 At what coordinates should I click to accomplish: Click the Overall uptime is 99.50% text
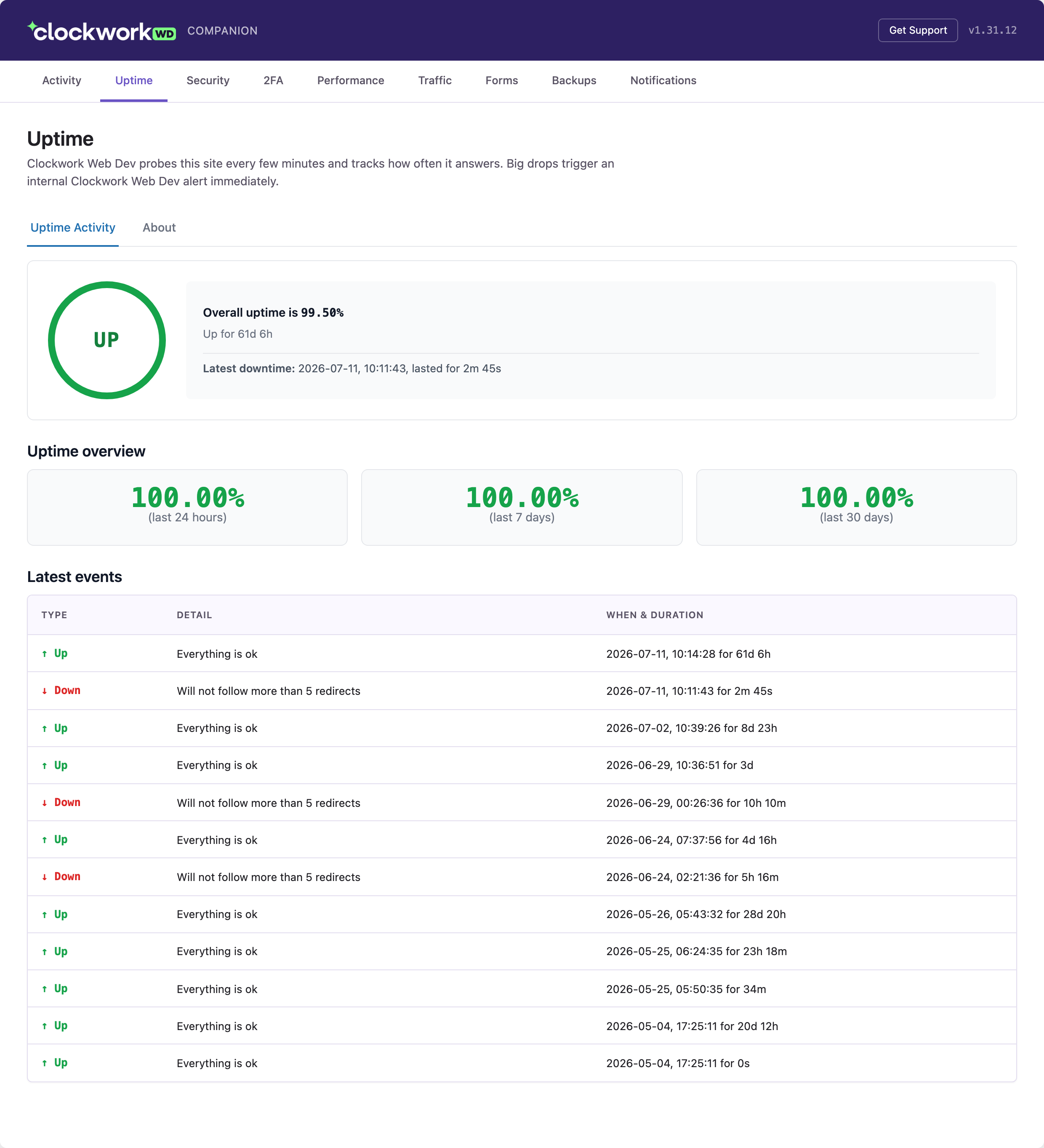click(x=273, y=312)
